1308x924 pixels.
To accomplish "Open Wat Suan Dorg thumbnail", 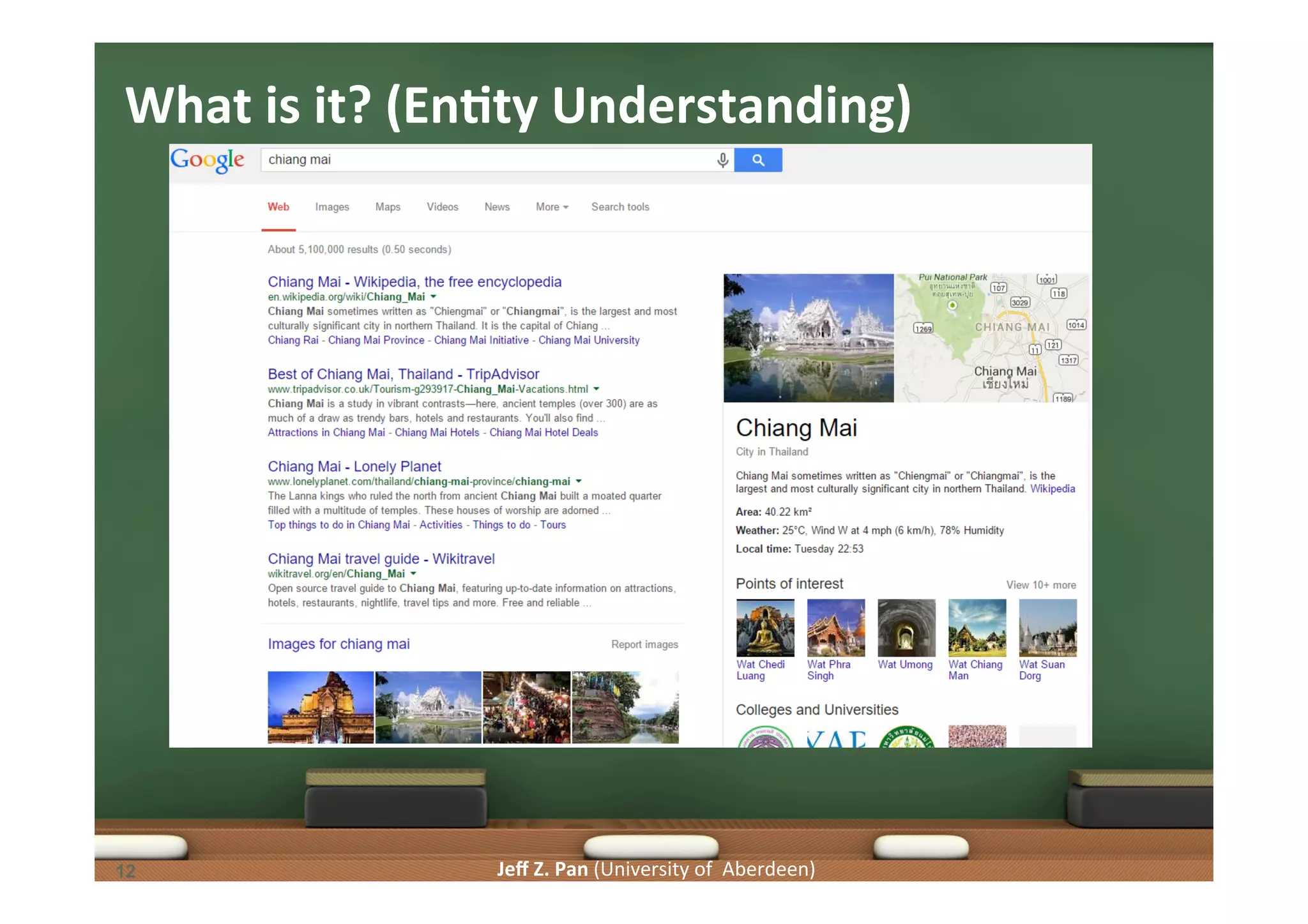I will pyautogui.click(x=1048, y=628).
